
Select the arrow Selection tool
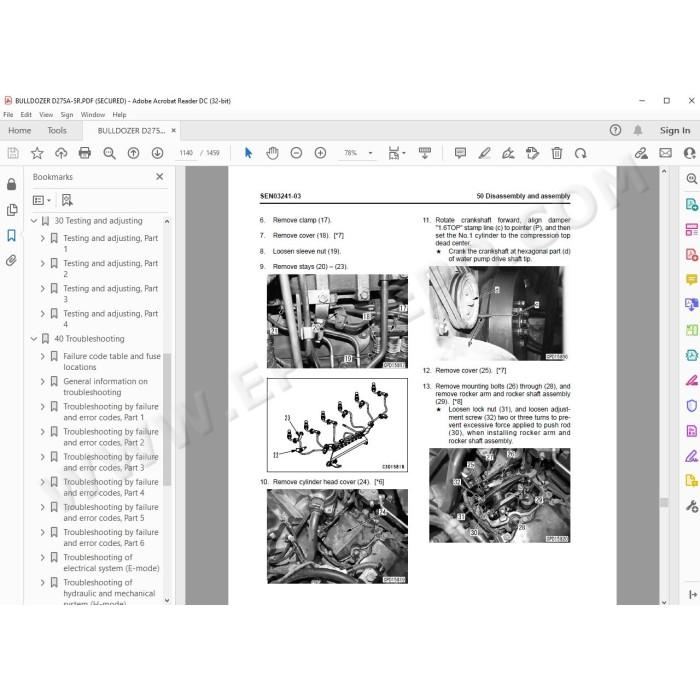click(248, 153)
